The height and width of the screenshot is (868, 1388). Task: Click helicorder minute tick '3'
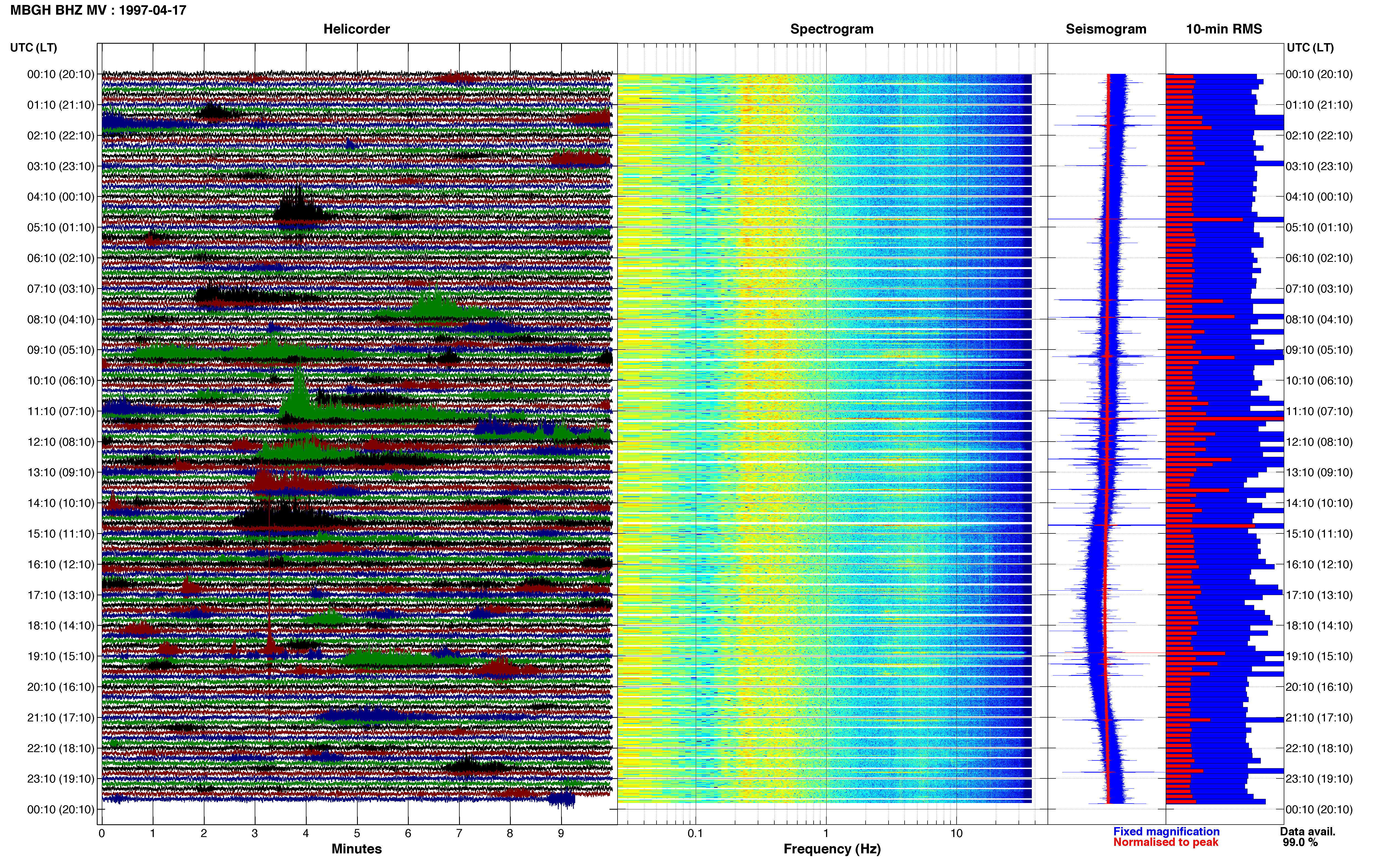tap(255, 833)
